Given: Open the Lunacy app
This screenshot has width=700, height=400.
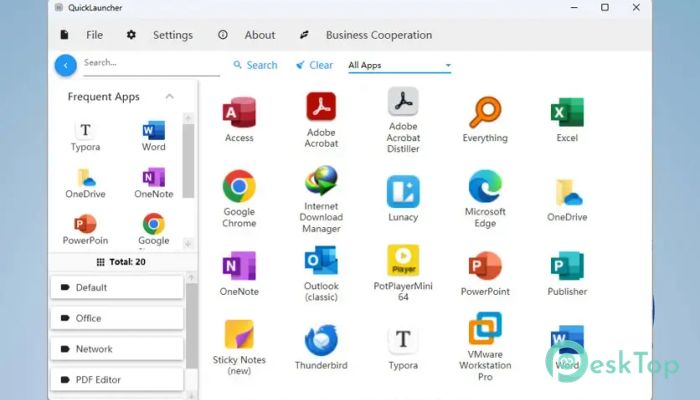Looking at the screenshot, I should coord(403,199).
